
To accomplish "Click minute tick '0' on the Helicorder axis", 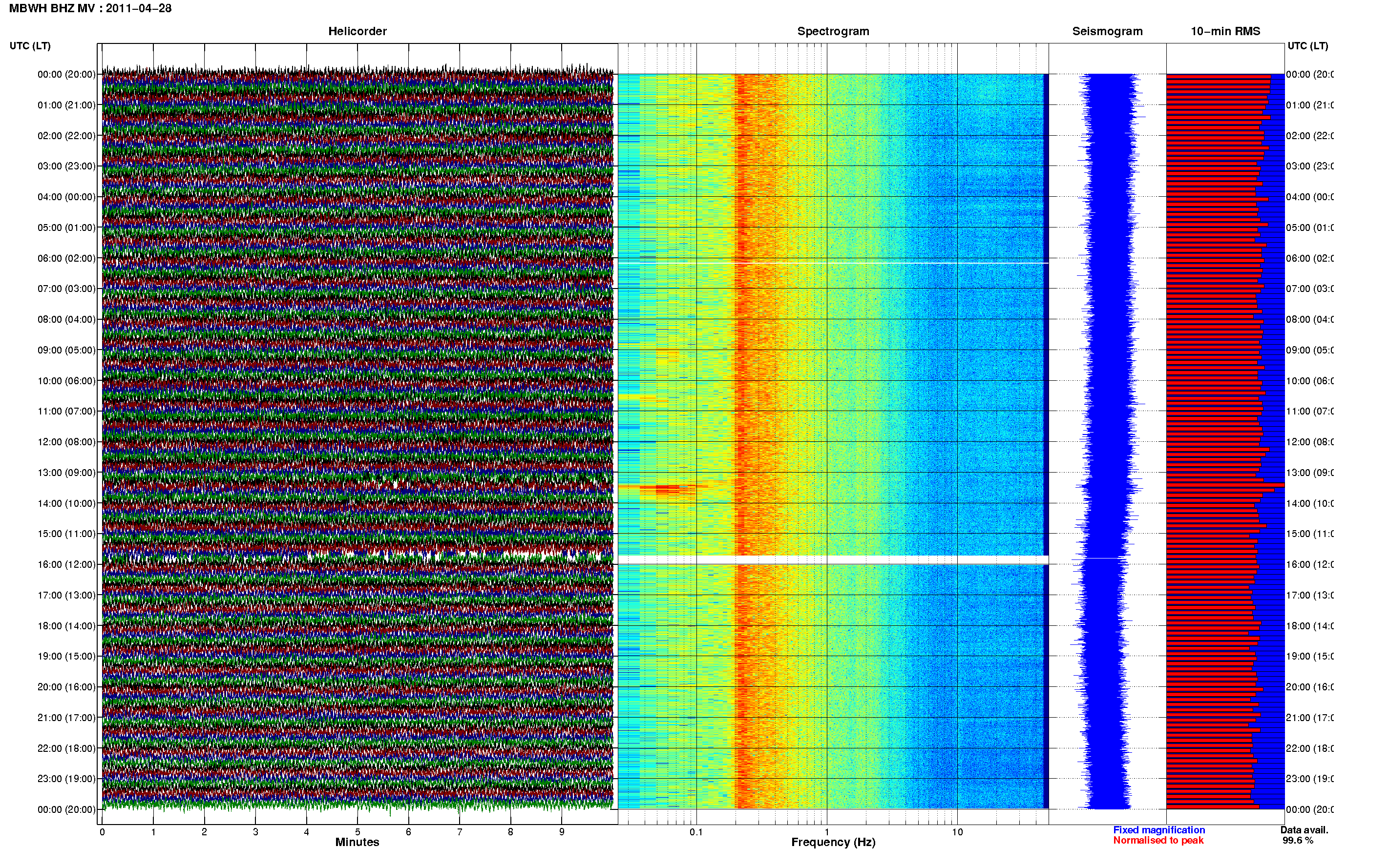I will coord(102,832).
